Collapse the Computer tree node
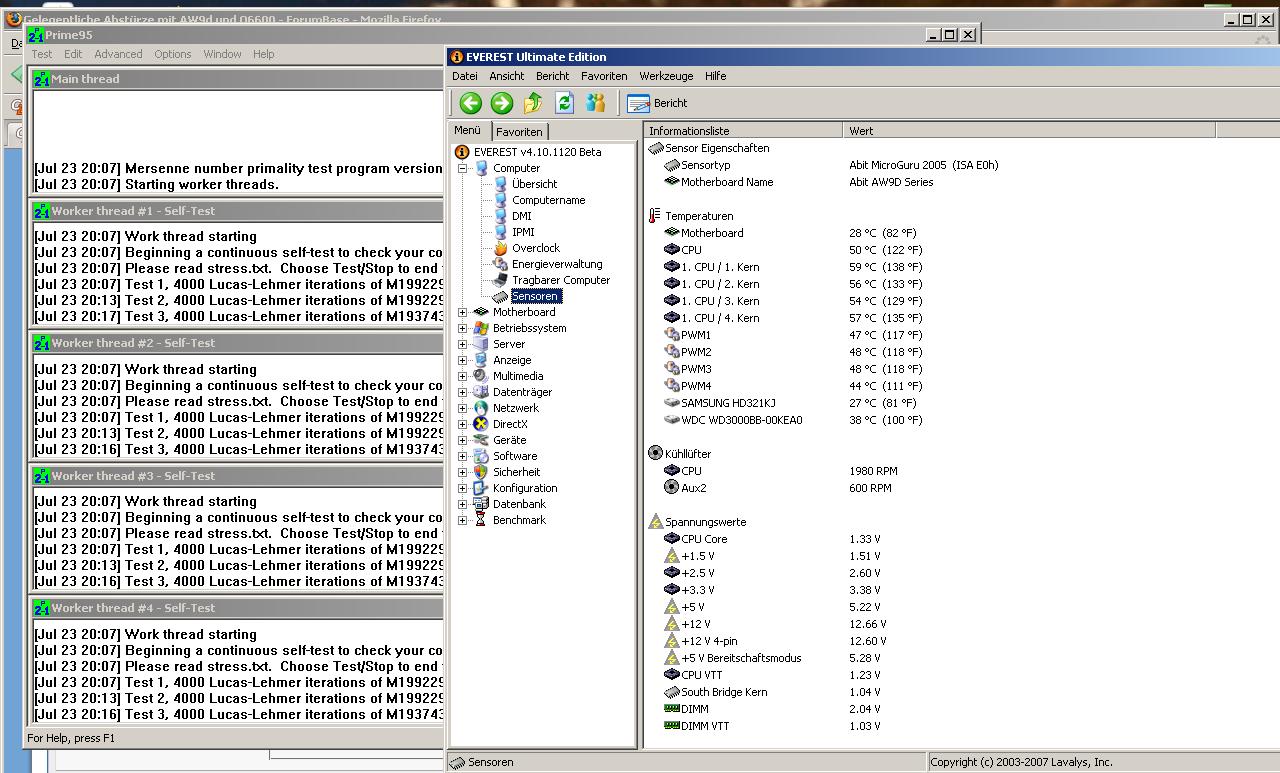Screen dimensions: 1280x773 (463, 168)
